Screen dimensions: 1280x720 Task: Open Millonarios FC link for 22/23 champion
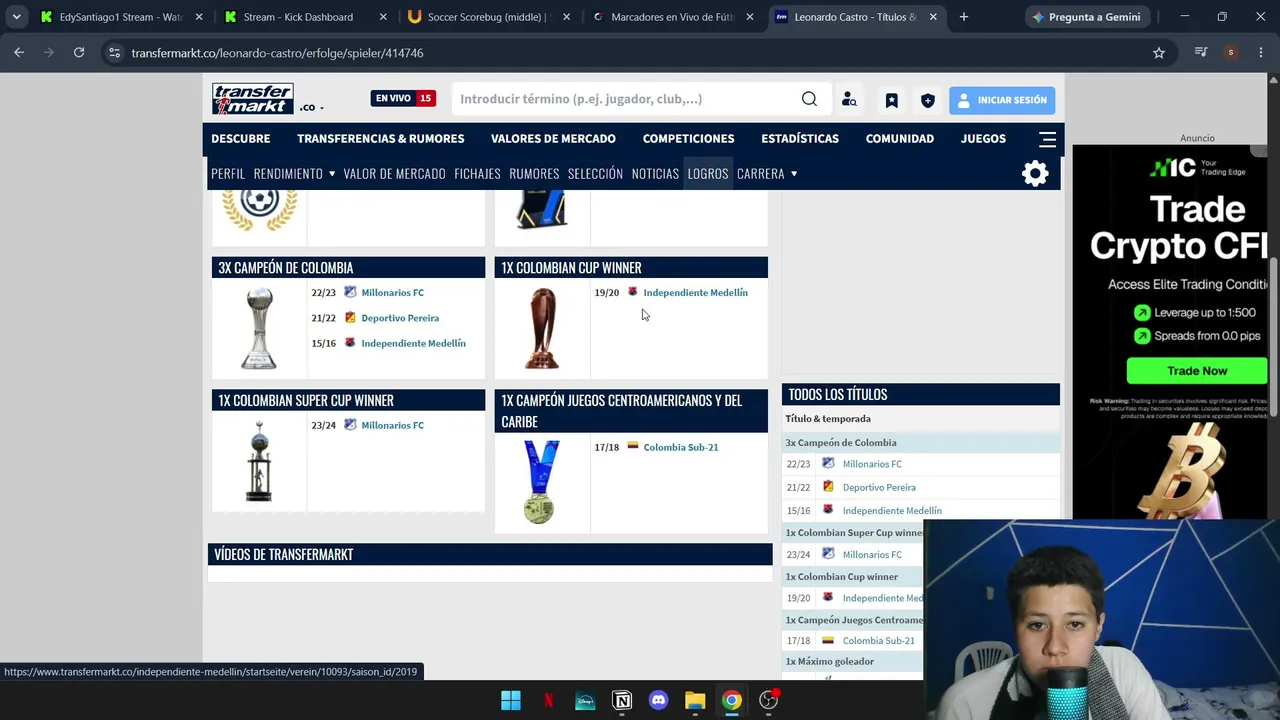(392, 293)
